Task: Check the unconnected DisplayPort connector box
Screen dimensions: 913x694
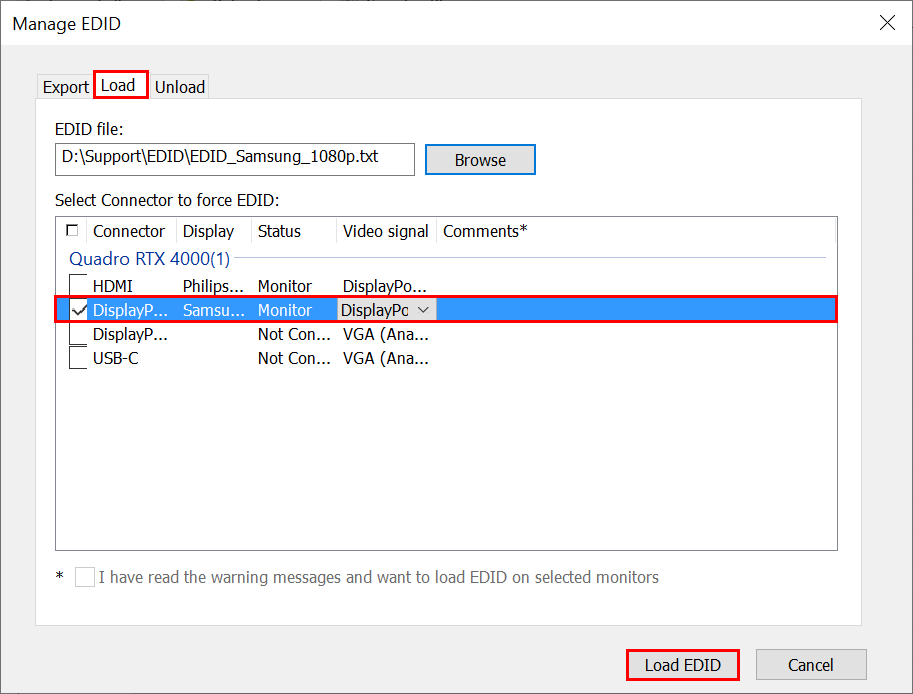Action: [x=78, y=334]
